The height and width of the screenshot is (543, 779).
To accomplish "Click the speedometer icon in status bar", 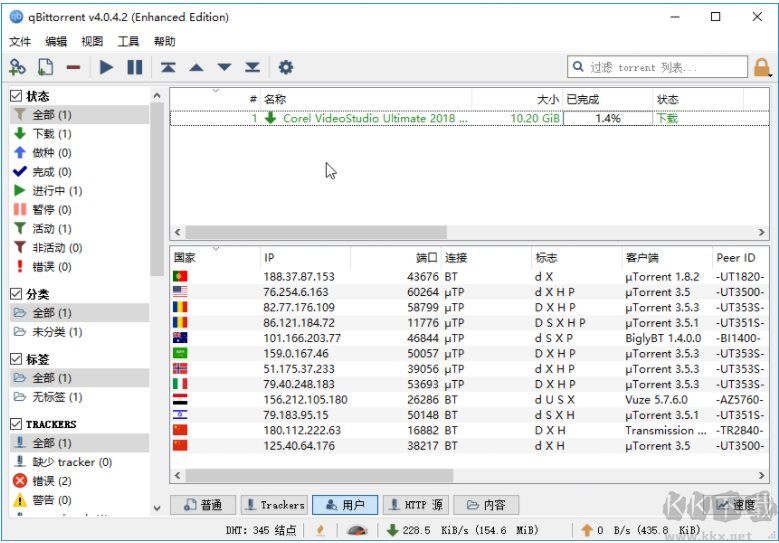I will 357,530.
